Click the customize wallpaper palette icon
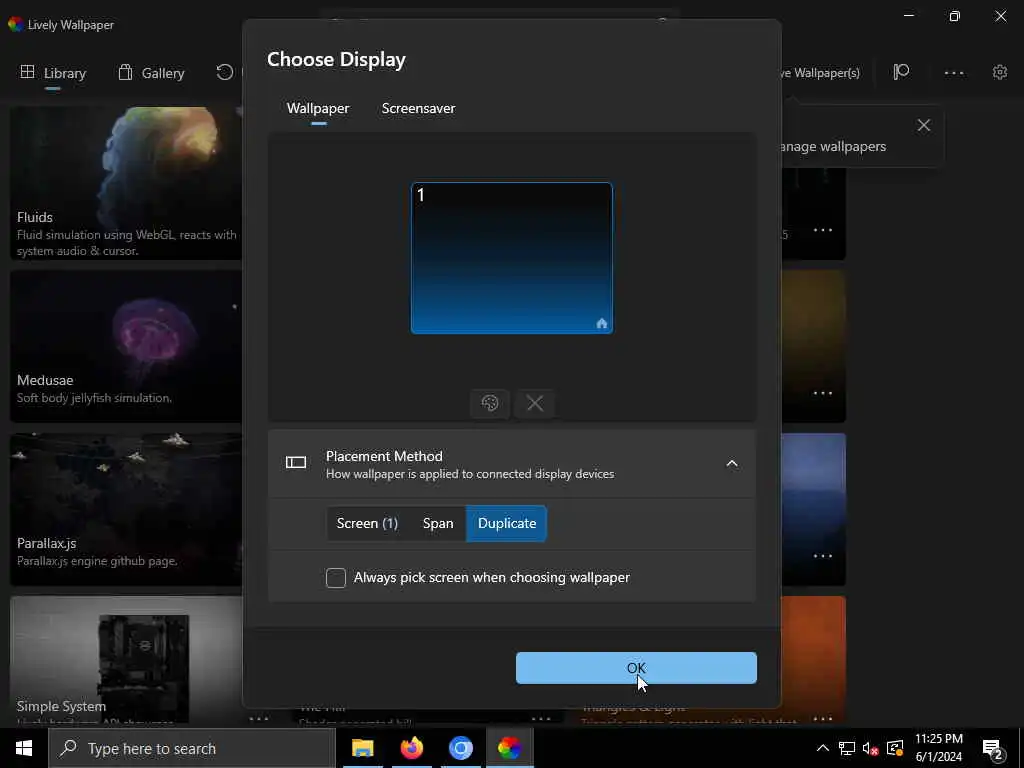This screenshot has width=1024, height=768. click(x=489, y=403)
